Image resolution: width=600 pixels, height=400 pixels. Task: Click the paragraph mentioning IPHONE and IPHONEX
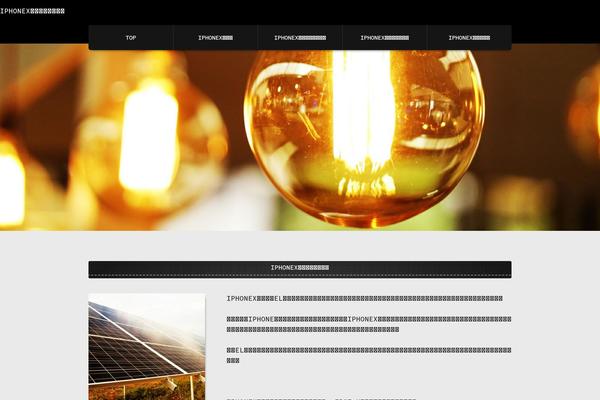pyautogui.click(x=369, y=324)
